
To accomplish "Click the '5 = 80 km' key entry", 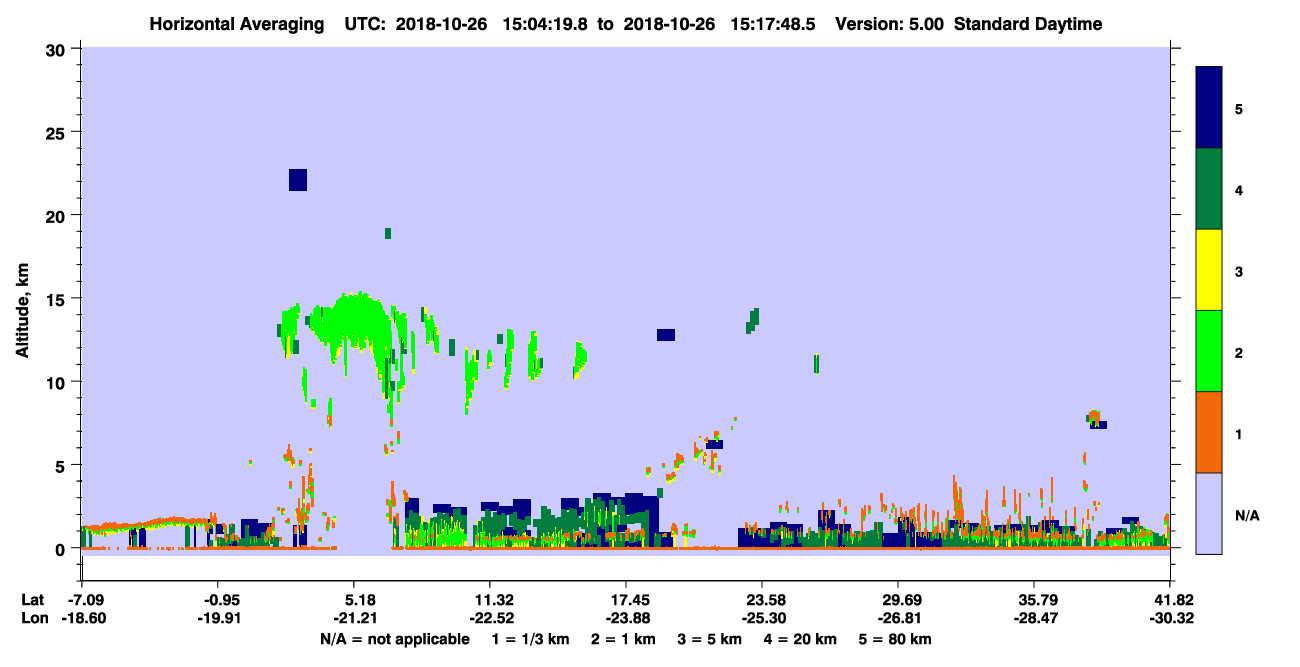I will coord(897,639).
